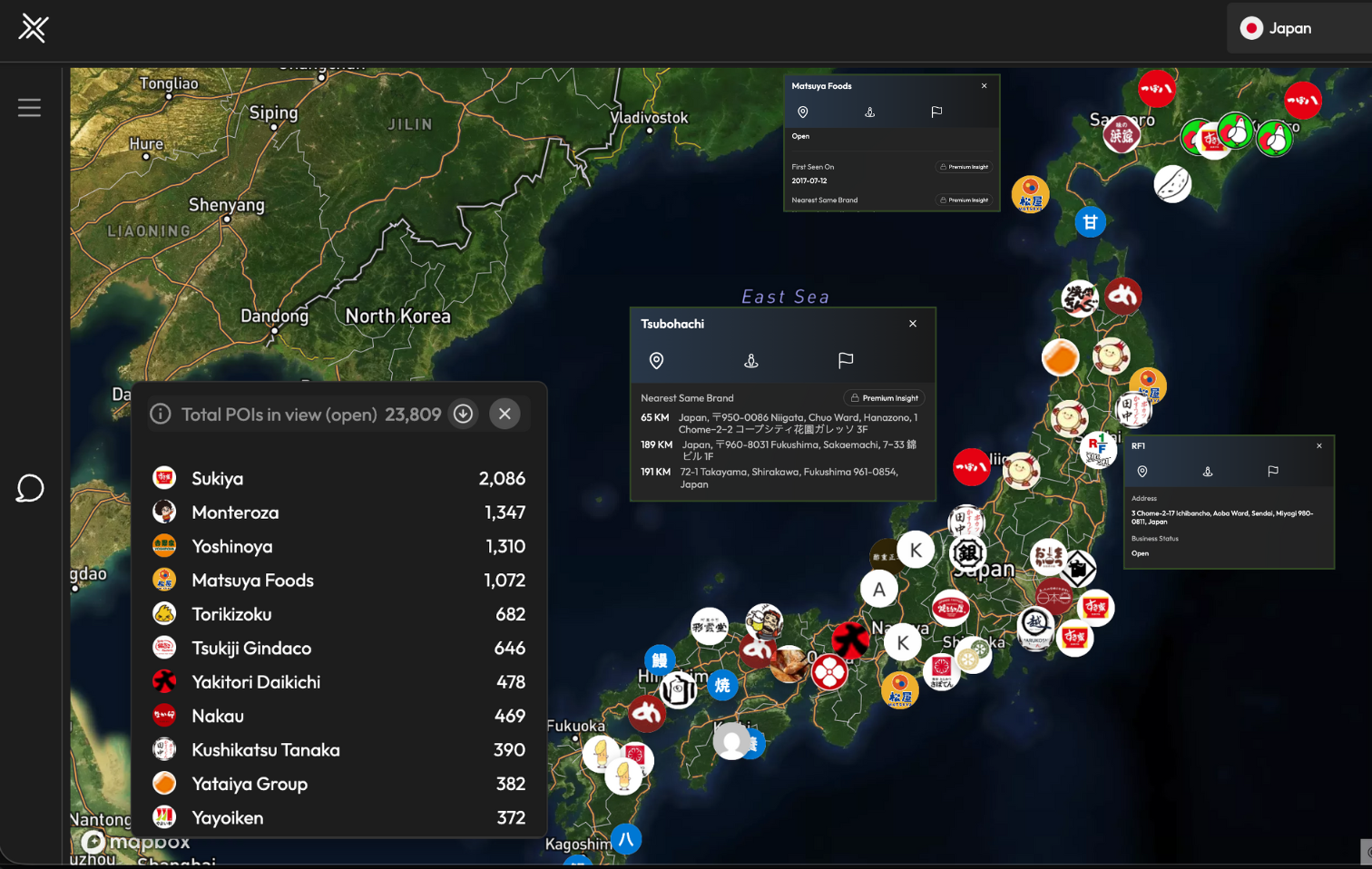Click red Nakau marker near Niigata coast
This screenshot has width=1372, height=869.
[x=971, y=467]
